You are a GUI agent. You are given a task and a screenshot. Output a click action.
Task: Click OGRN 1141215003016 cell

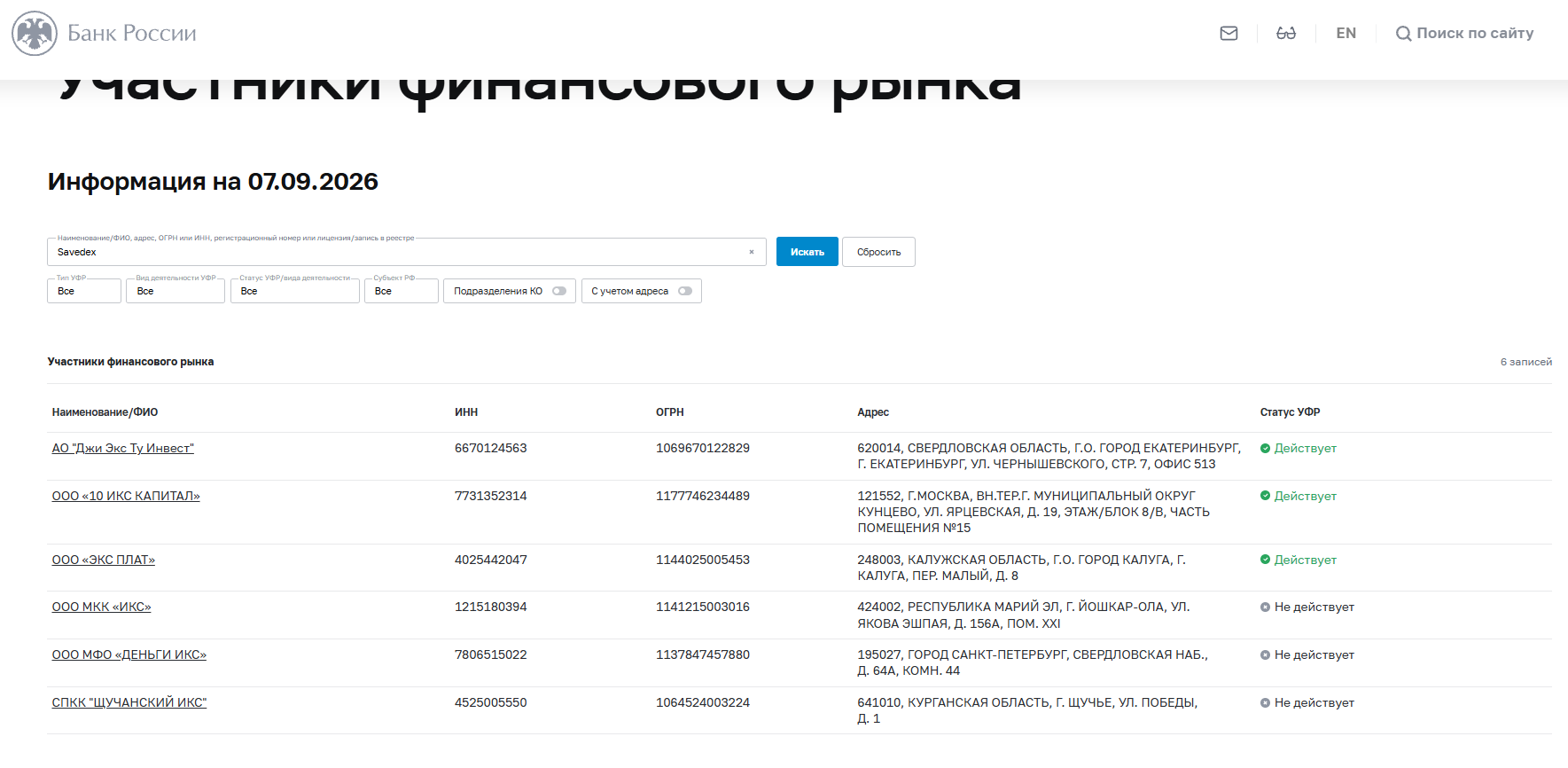coord(703,607)
